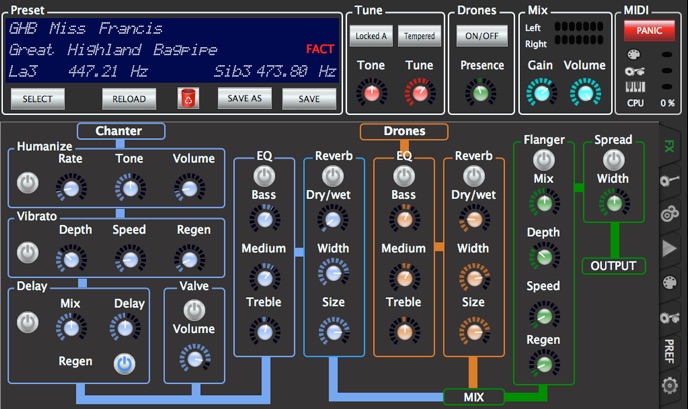Open the MIDI connector icon tab in sidebar
This screenshot has height=409, width=688.
click(x=670, y=283)
